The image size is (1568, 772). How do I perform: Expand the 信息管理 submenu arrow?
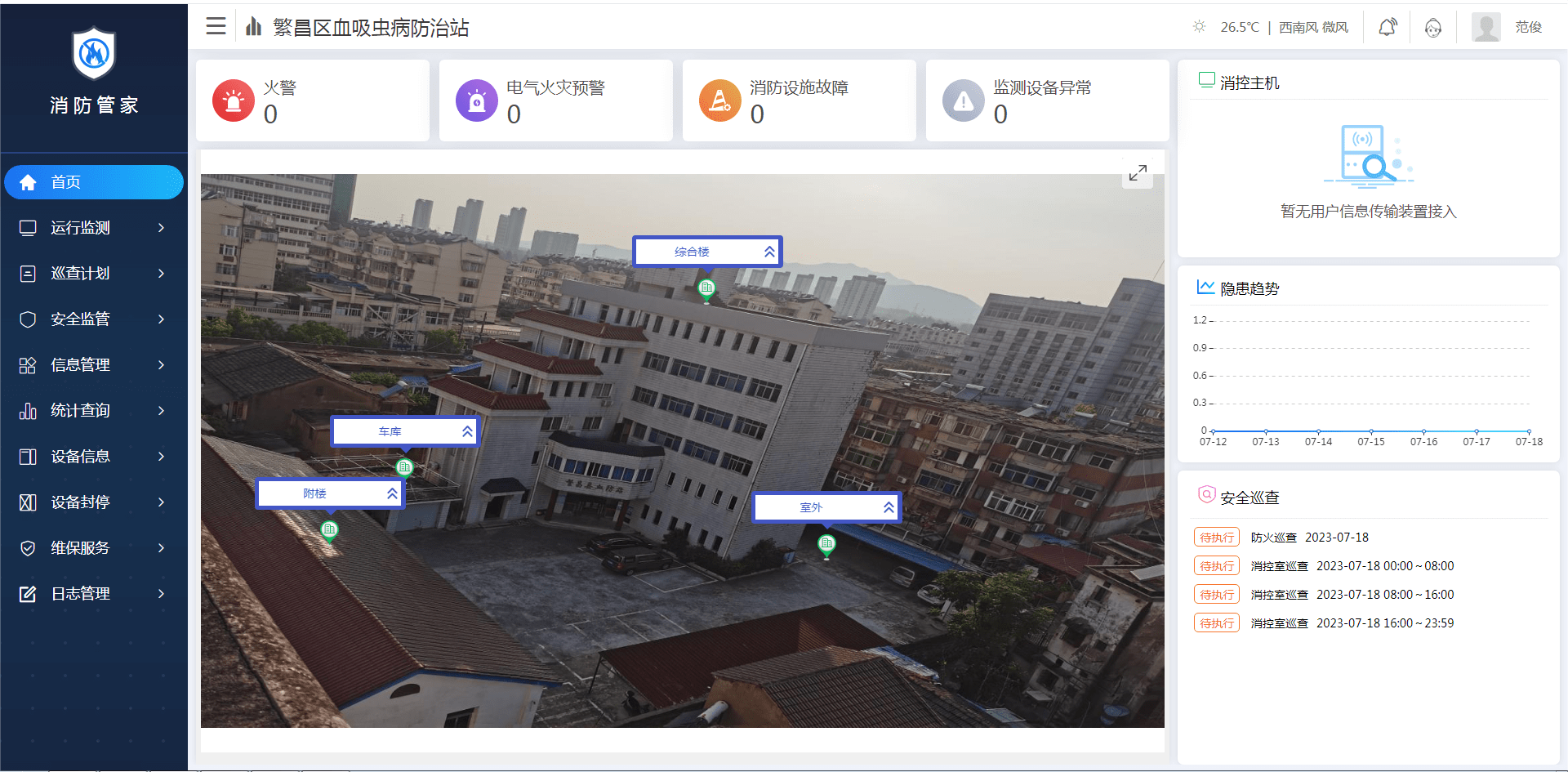pos(162,365)
